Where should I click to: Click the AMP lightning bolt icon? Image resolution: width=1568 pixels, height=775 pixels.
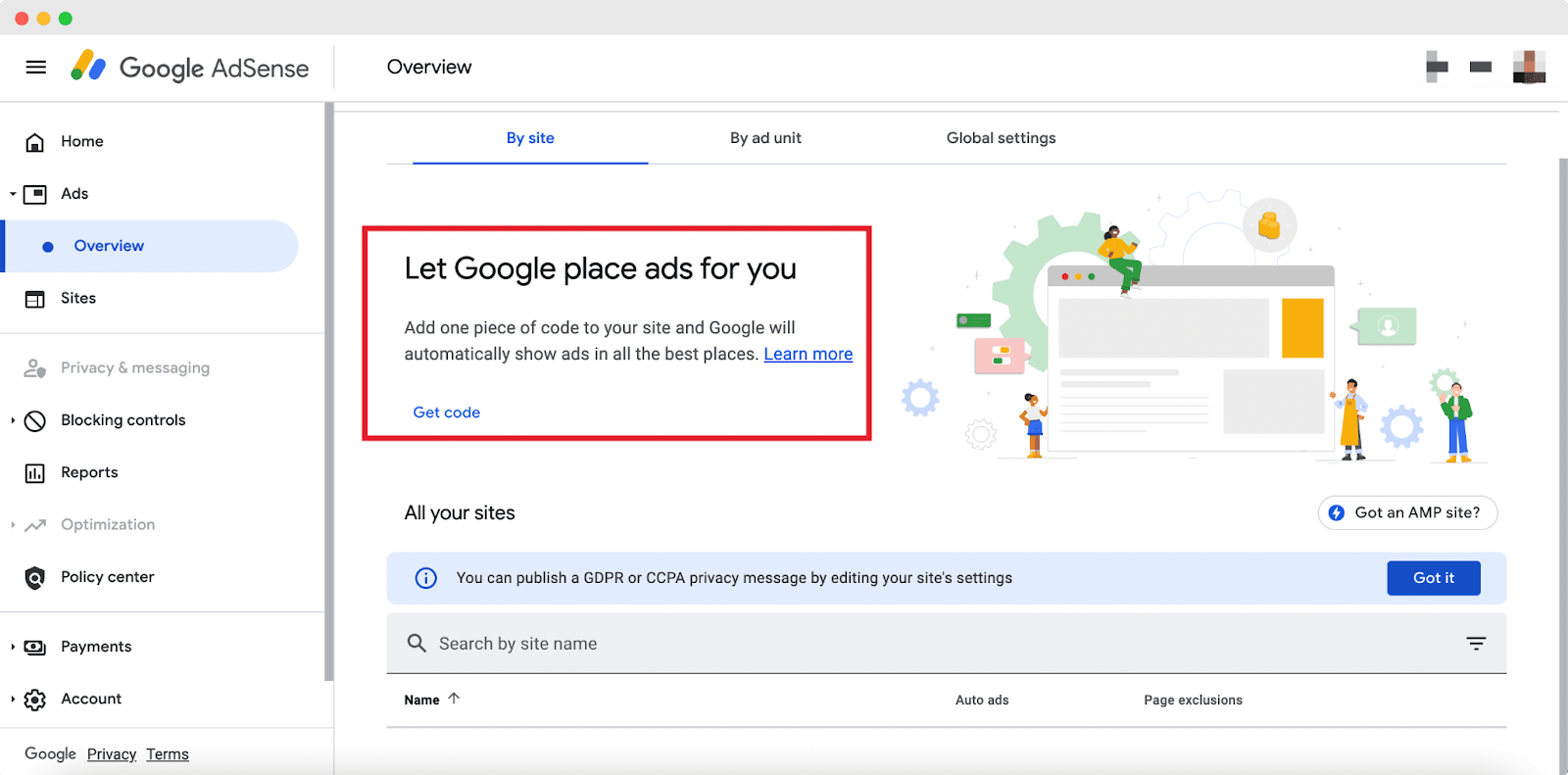(x=1336, y=512)
